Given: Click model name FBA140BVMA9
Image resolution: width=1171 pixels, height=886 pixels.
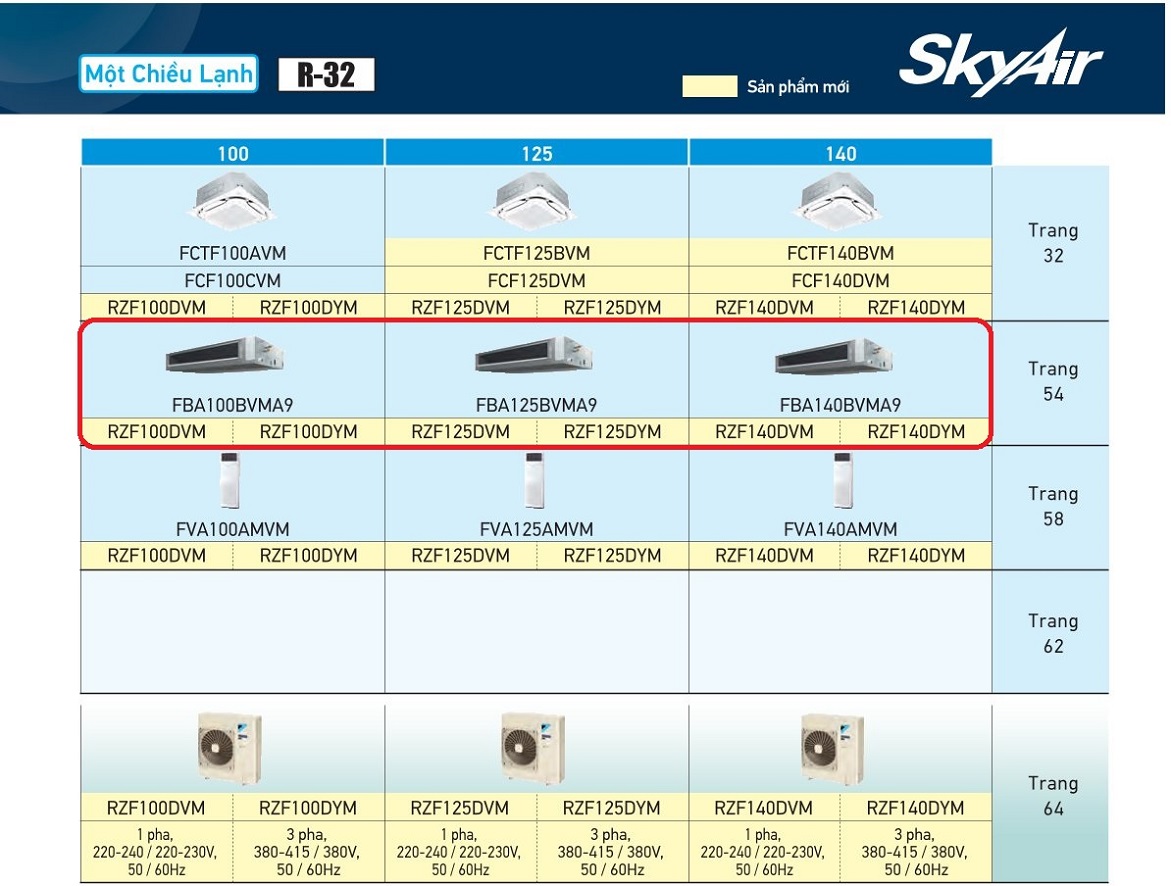Looking at the screenshot, I should tap(840, 406).
